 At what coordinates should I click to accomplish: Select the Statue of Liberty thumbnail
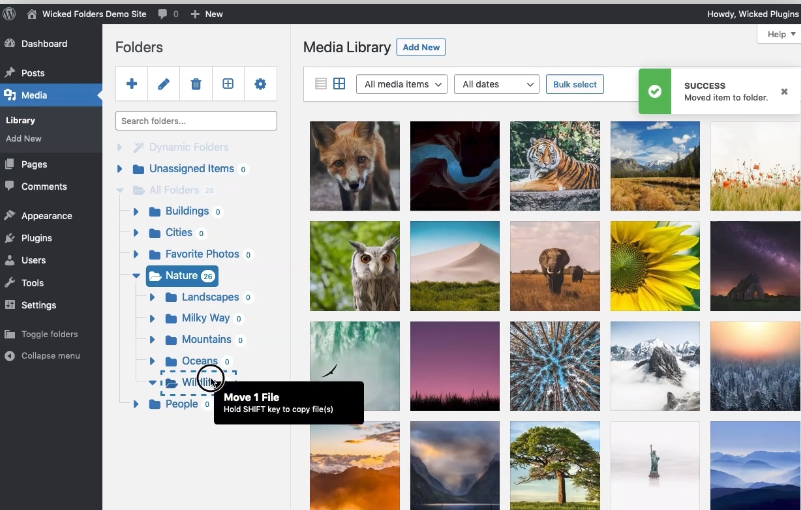pyautogui.click(x=655, y=466)
